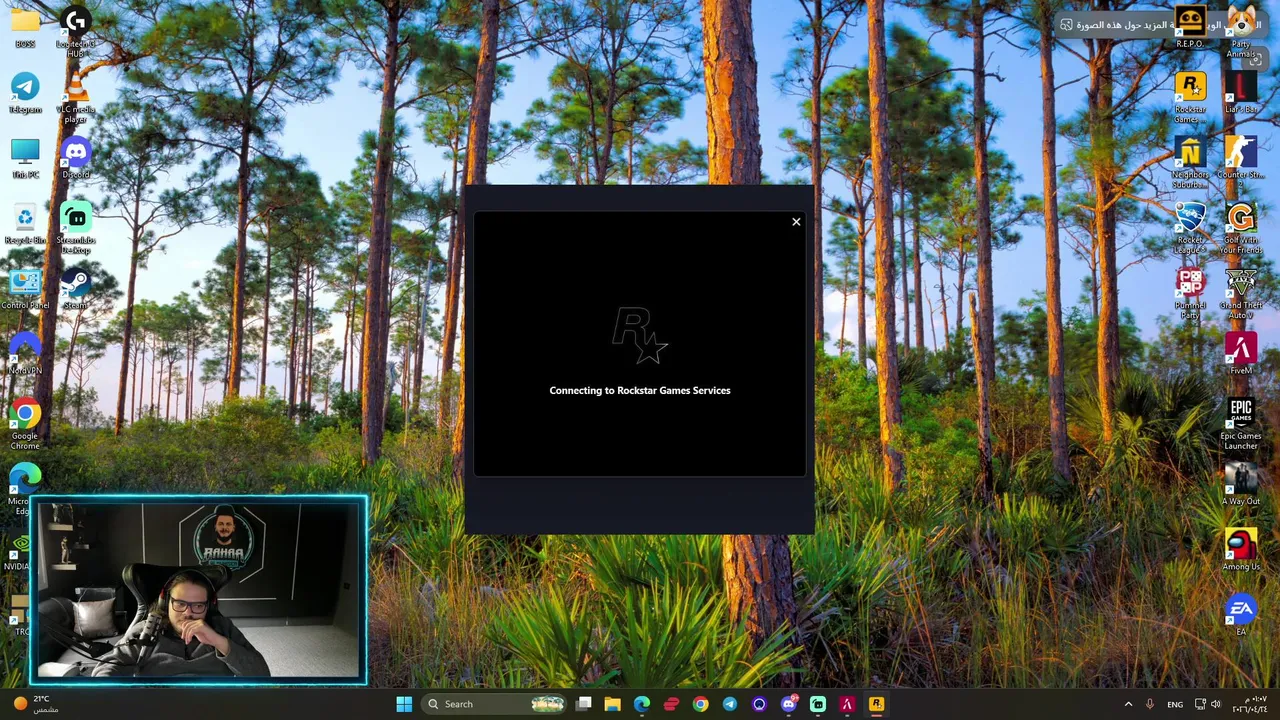
Task: Open Control Panel desktop icon
Action: (25, 290)
